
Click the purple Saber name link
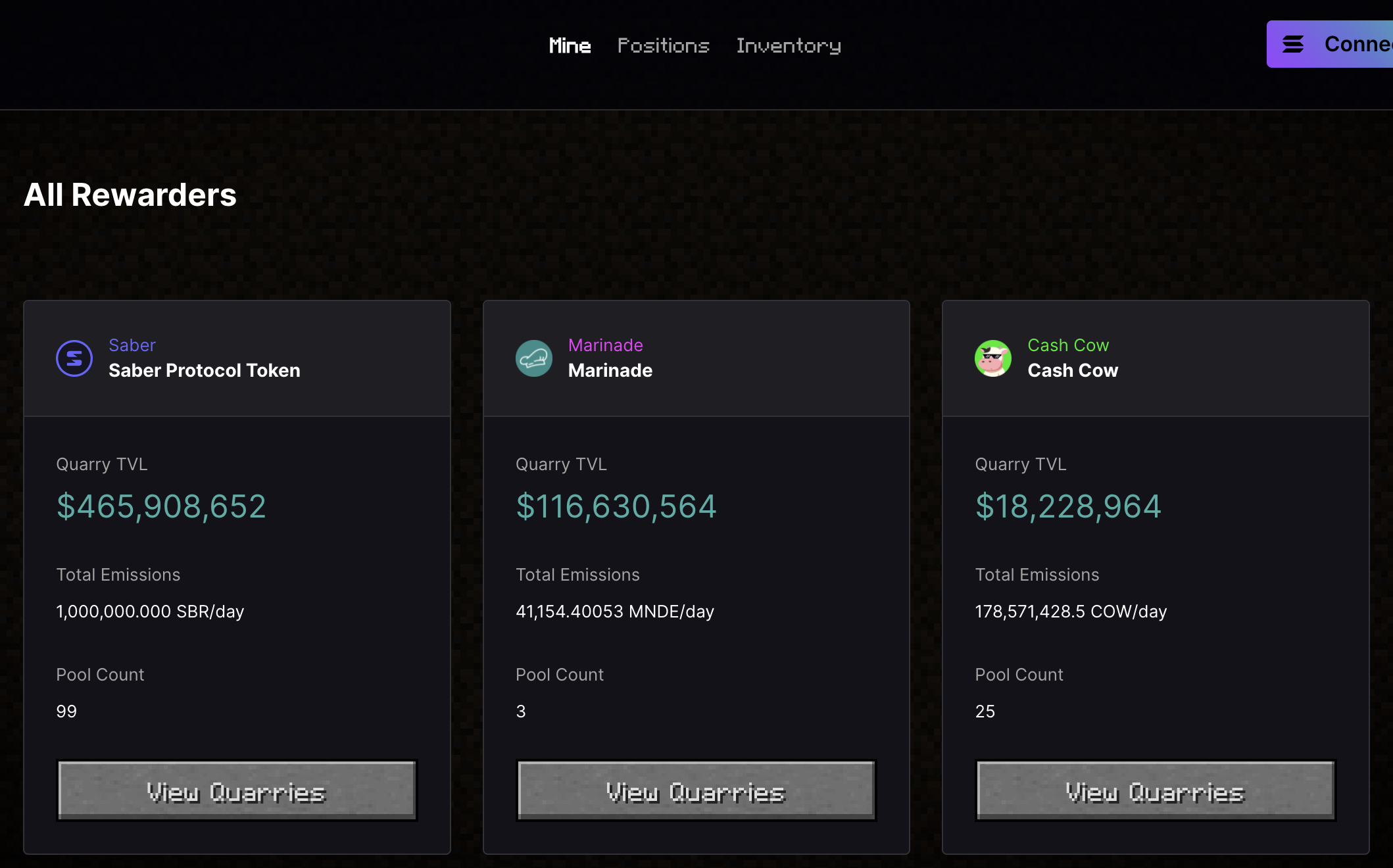point(132,345)
